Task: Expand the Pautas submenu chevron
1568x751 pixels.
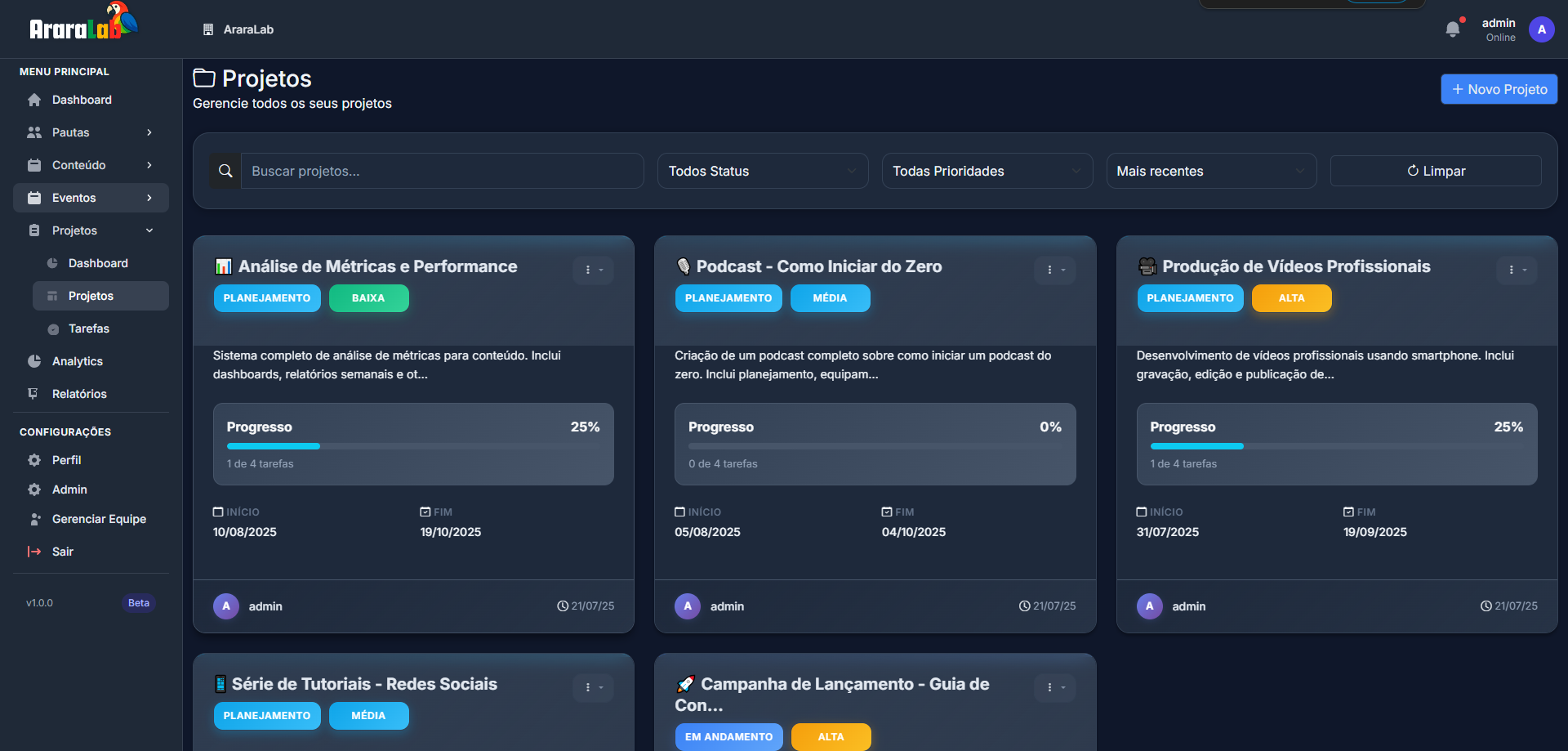Action: click(x=149, y=132)
